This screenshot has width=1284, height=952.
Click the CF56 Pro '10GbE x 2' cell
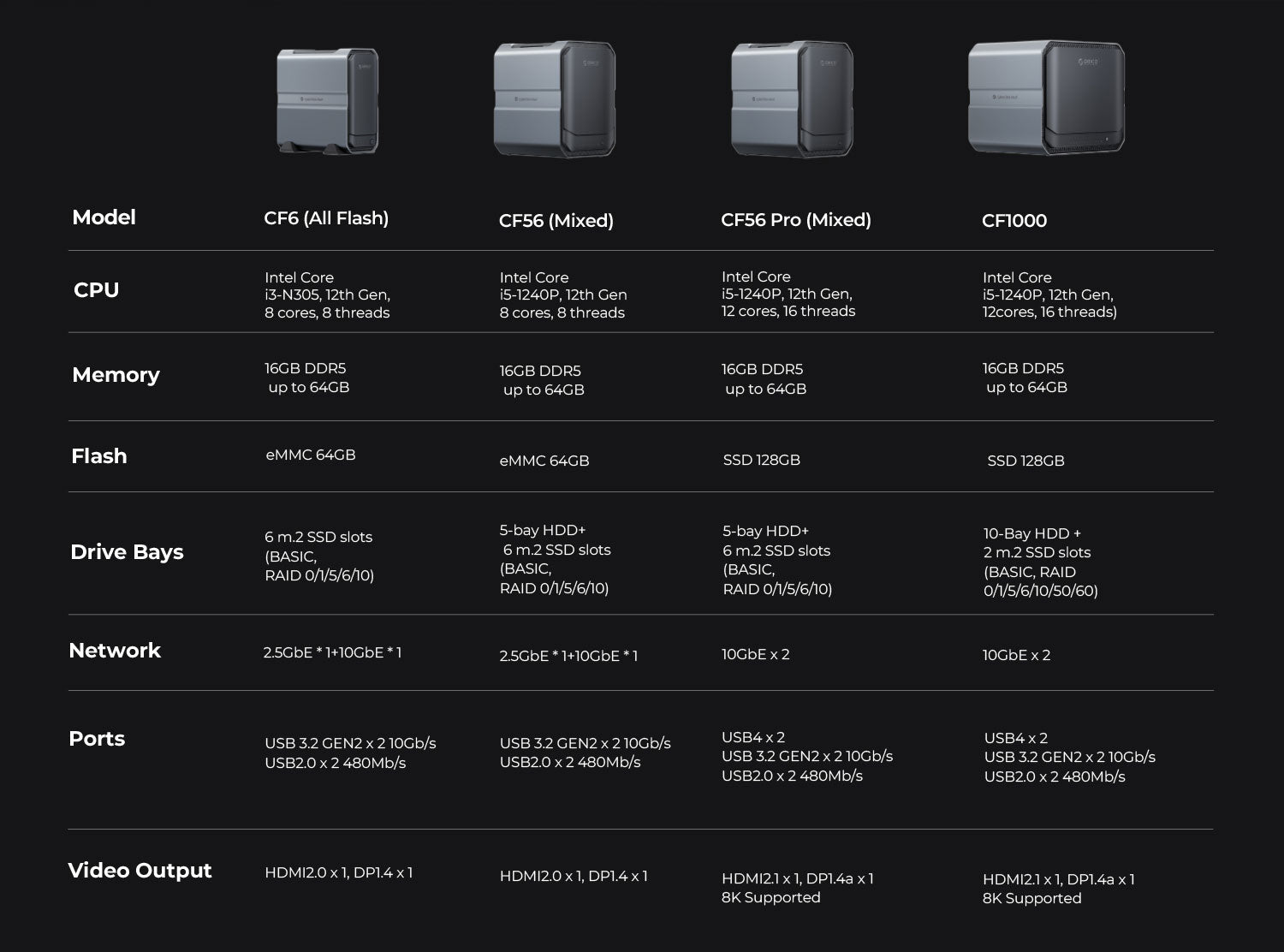756,655
